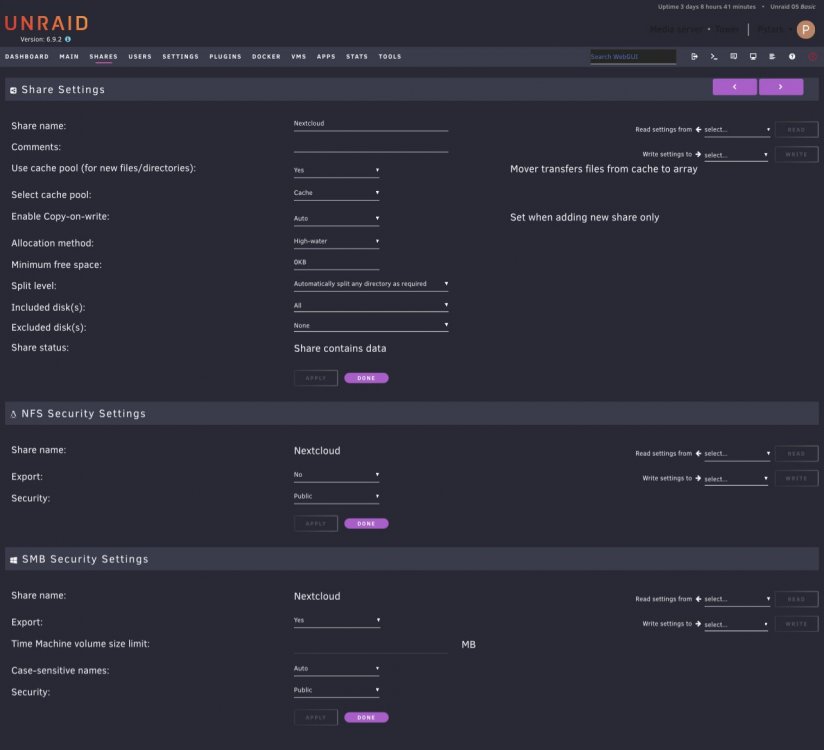Open the Dashboard menu

27,56
